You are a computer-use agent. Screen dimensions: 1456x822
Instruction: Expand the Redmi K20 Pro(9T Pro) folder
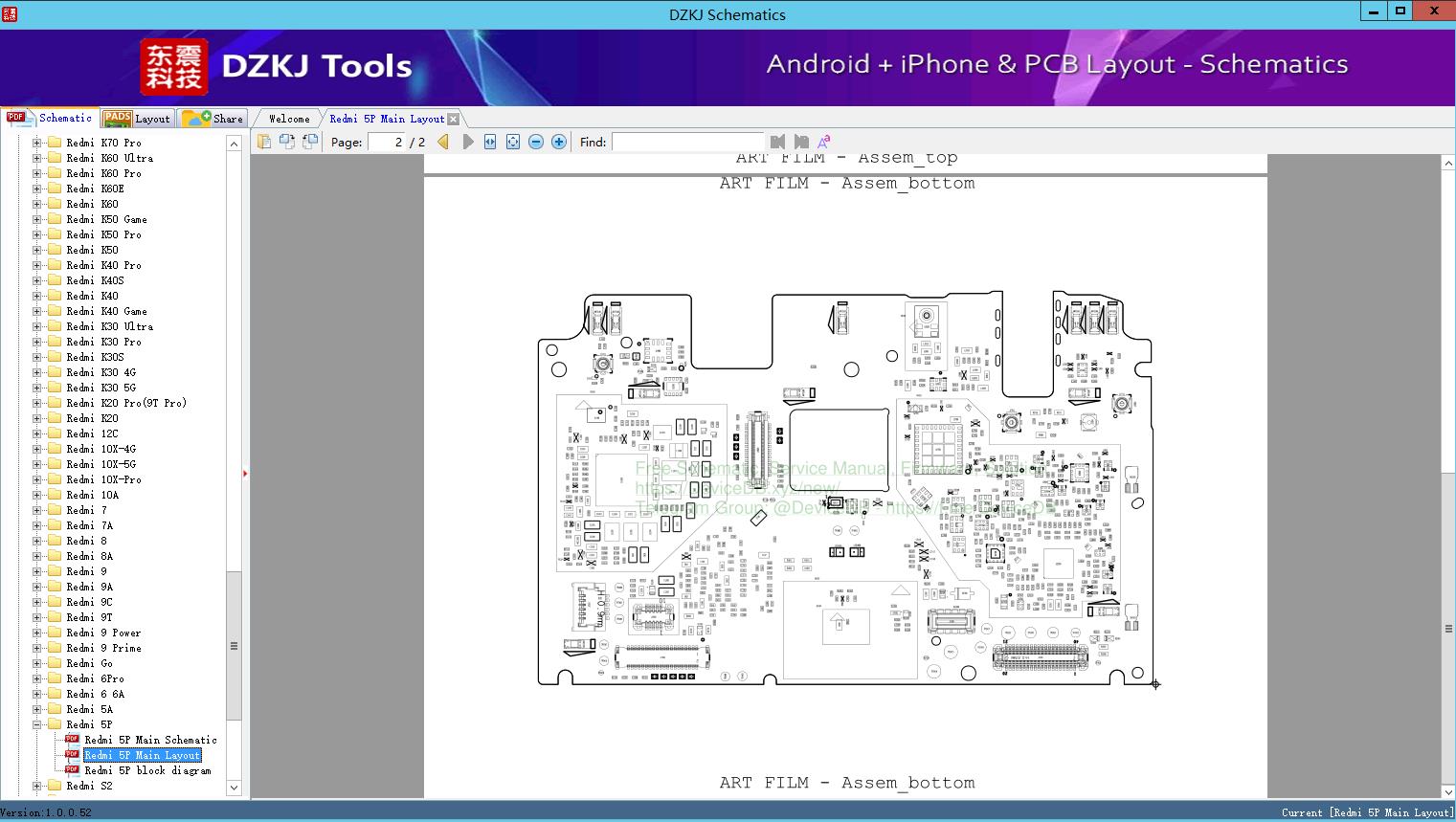click(36, 403)
